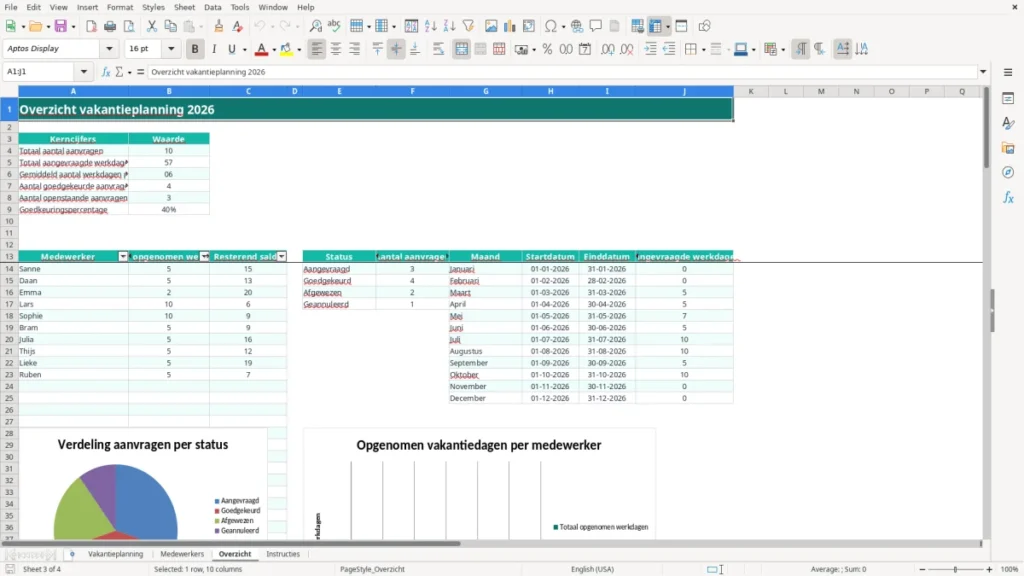Viewport: 1024px width, 576px height.
Task: Toggle Underline formatting
Action: click(x=231, y=49)
